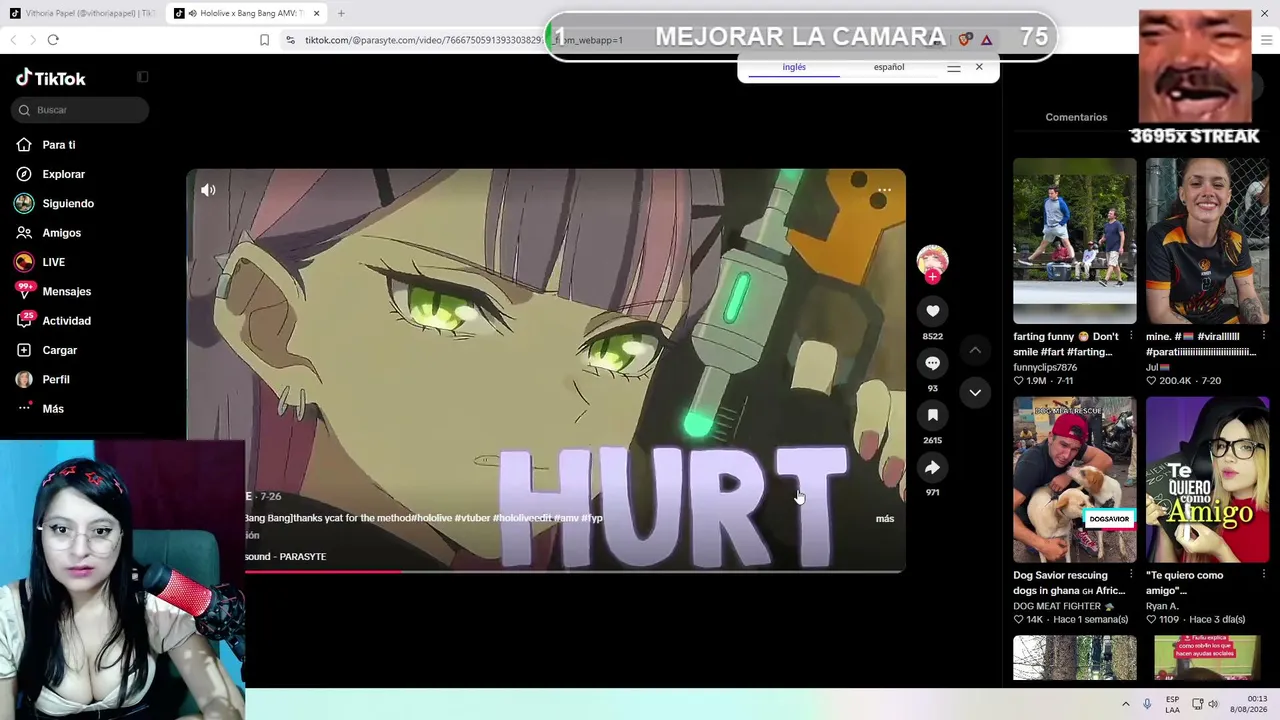Bookmark this page in the browser
The height and width of the screenshot is (720, 1280).
coord(264,40)
